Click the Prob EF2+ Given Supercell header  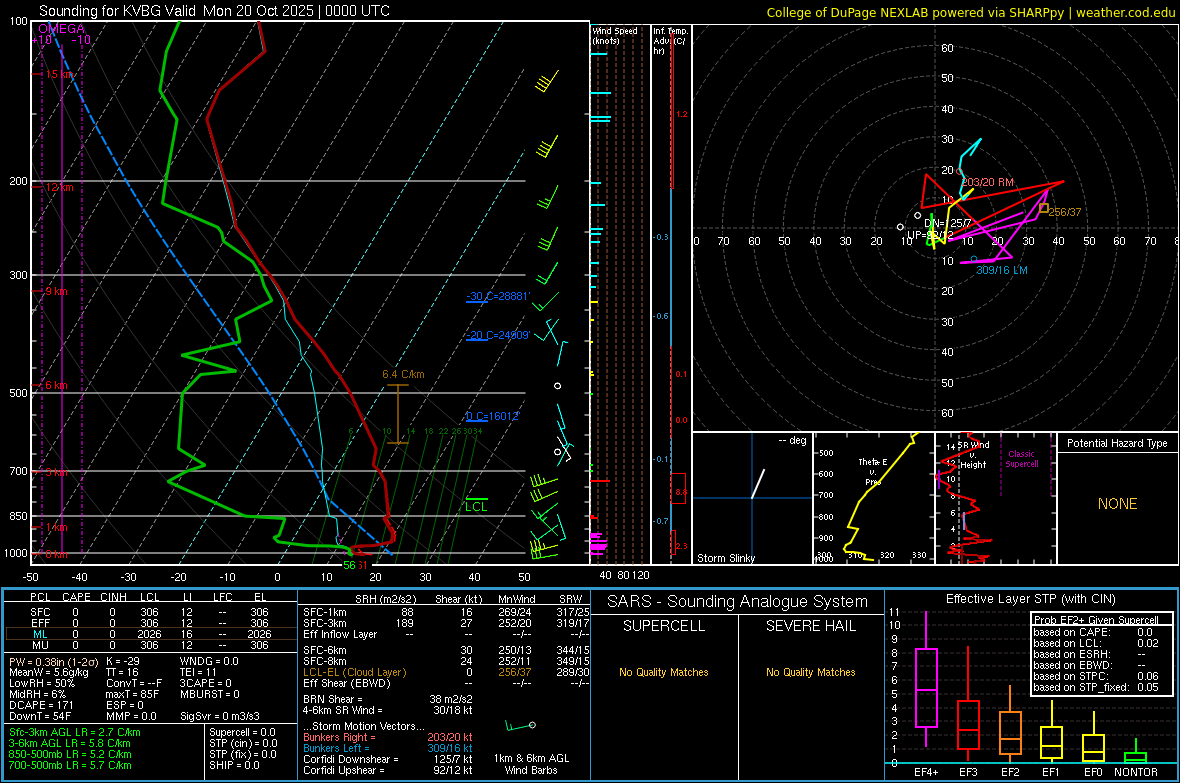coord(1095,620)
